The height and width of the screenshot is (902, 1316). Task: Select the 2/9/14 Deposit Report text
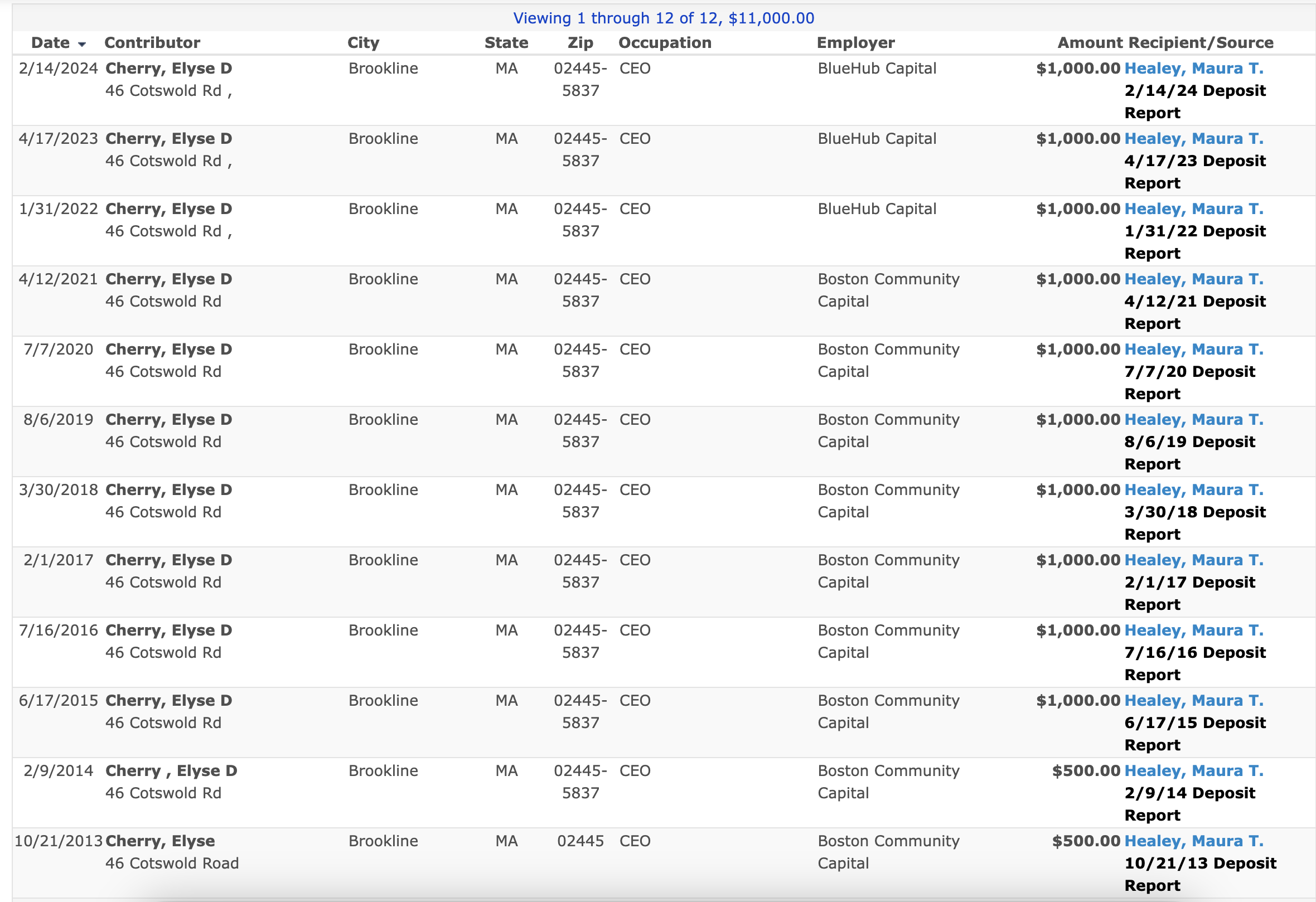tap(1190, 804)
